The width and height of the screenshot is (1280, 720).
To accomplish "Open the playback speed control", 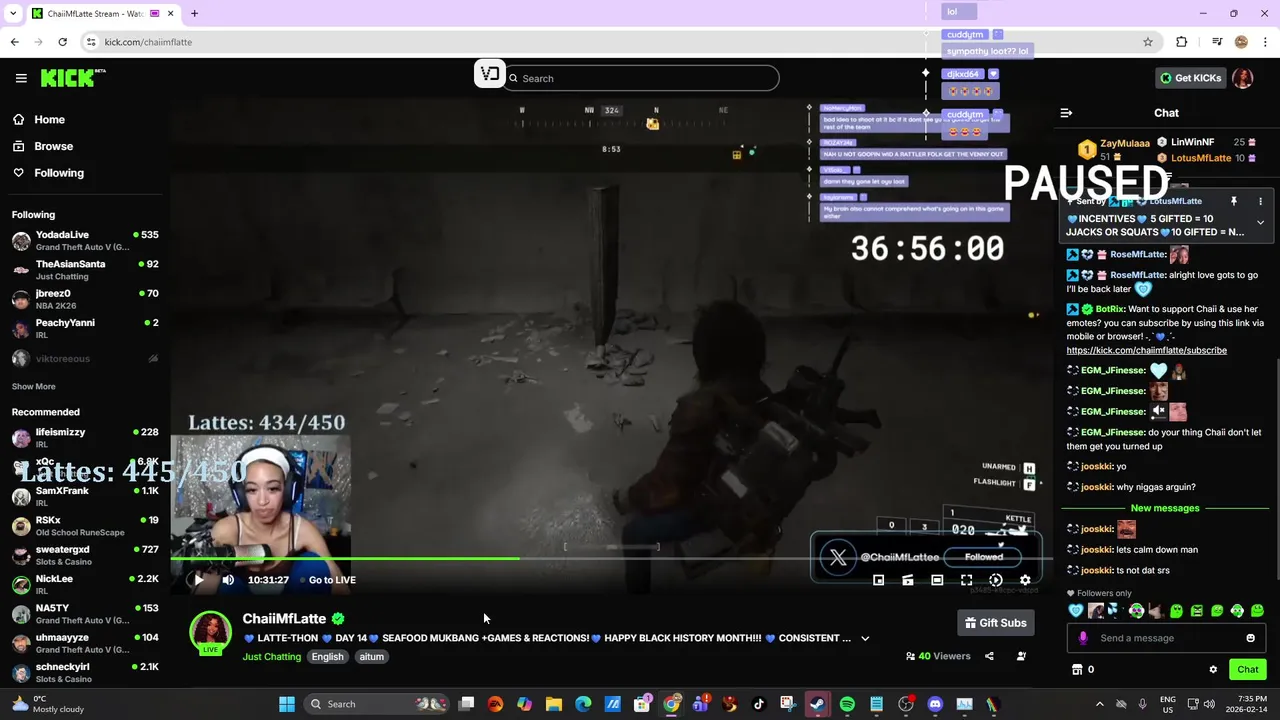I will [x=996, y=580].
